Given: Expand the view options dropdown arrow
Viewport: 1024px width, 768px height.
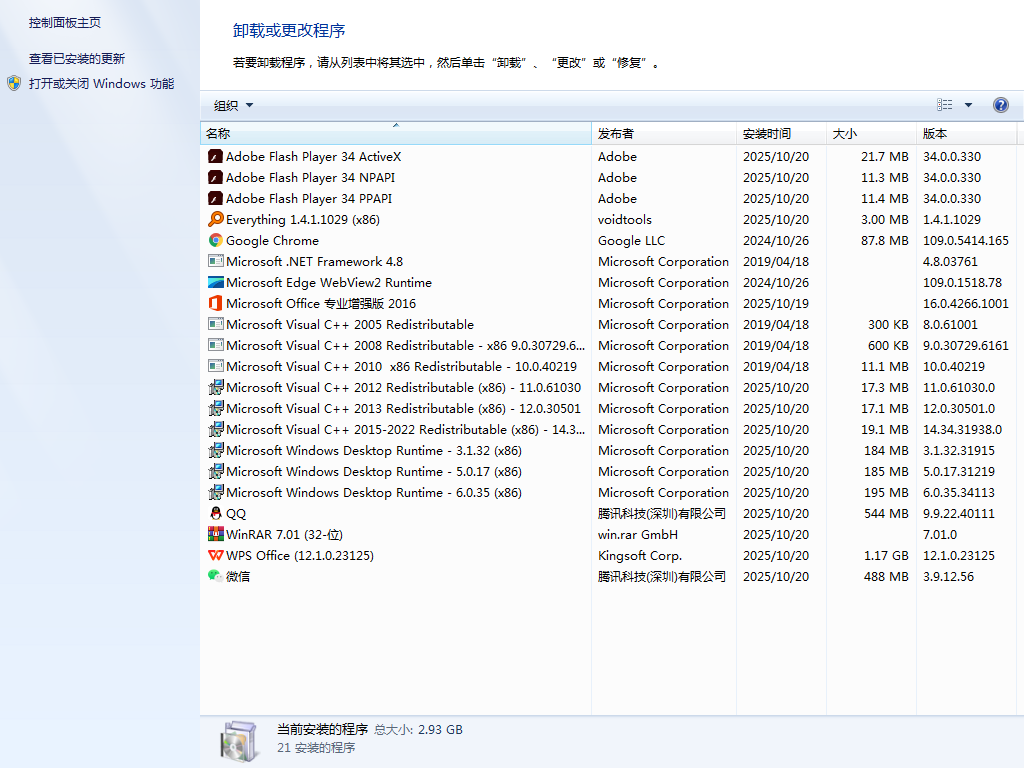Looking at the screenshot, I should [x=968, y=105].
